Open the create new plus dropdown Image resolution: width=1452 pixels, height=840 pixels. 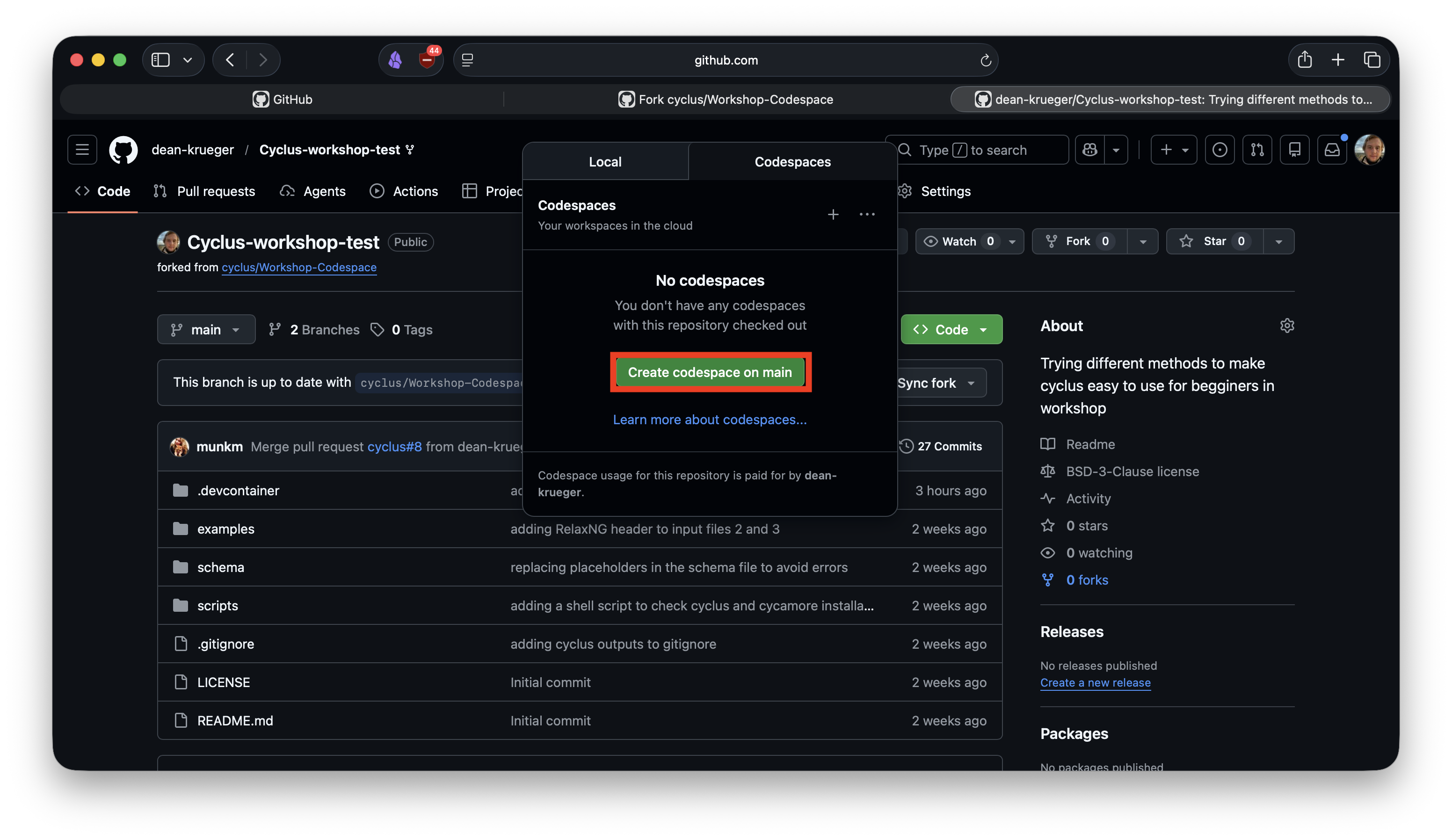pos(1174,150)
